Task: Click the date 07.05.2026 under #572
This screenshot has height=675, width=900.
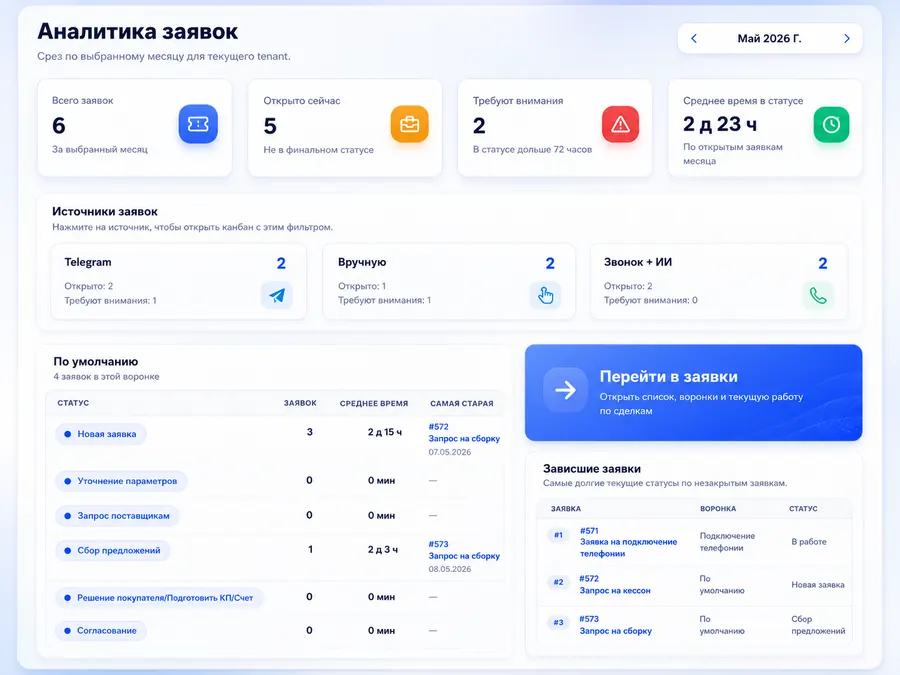Action: (x=449, y=452)
